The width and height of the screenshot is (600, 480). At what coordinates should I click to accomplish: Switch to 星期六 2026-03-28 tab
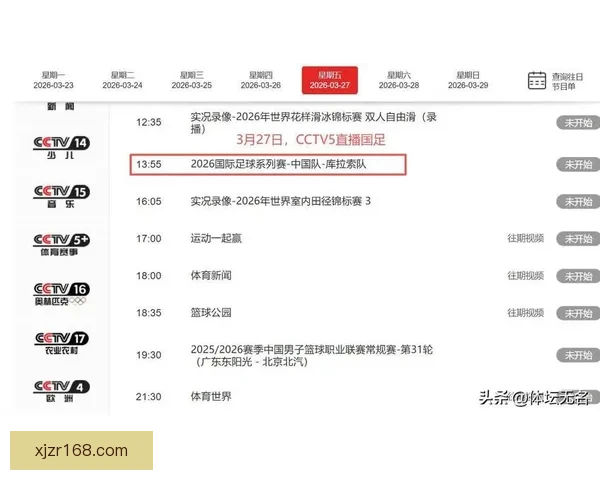399,80
